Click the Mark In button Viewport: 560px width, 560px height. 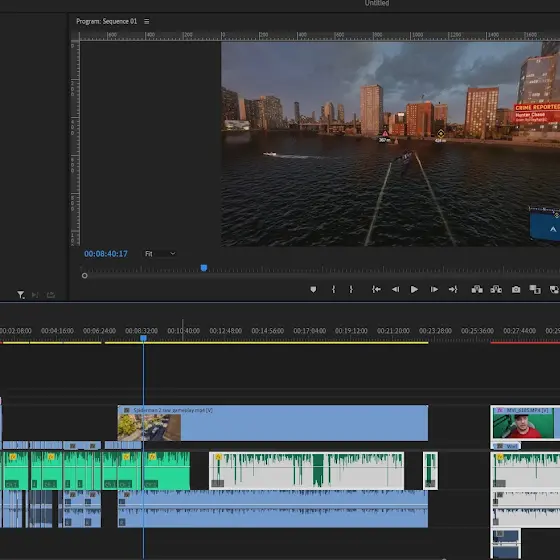[334, 289]
